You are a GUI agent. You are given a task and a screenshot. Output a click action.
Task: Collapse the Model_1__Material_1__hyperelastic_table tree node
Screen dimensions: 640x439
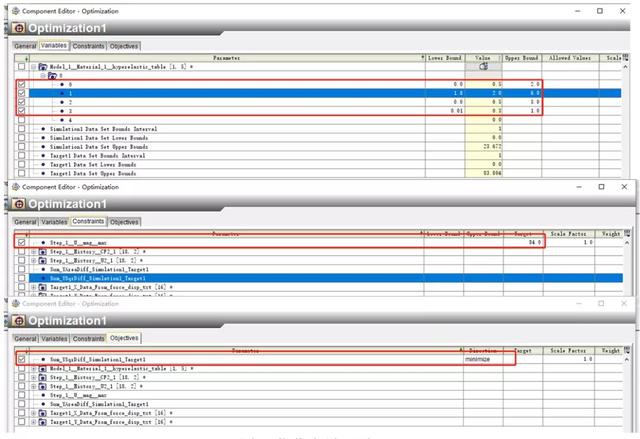(33, 66)
